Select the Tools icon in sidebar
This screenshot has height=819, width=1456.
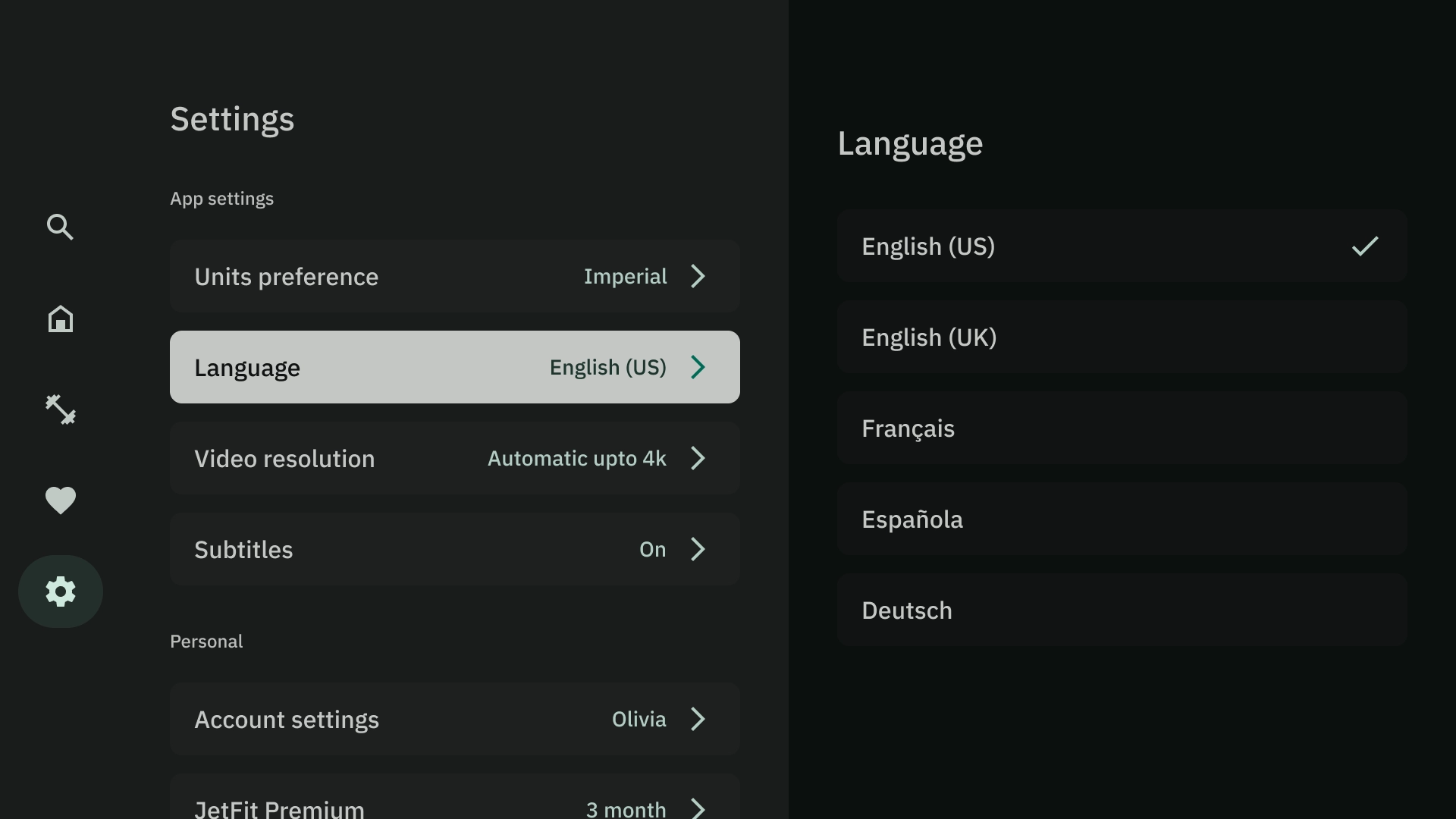tap(60, 409)
